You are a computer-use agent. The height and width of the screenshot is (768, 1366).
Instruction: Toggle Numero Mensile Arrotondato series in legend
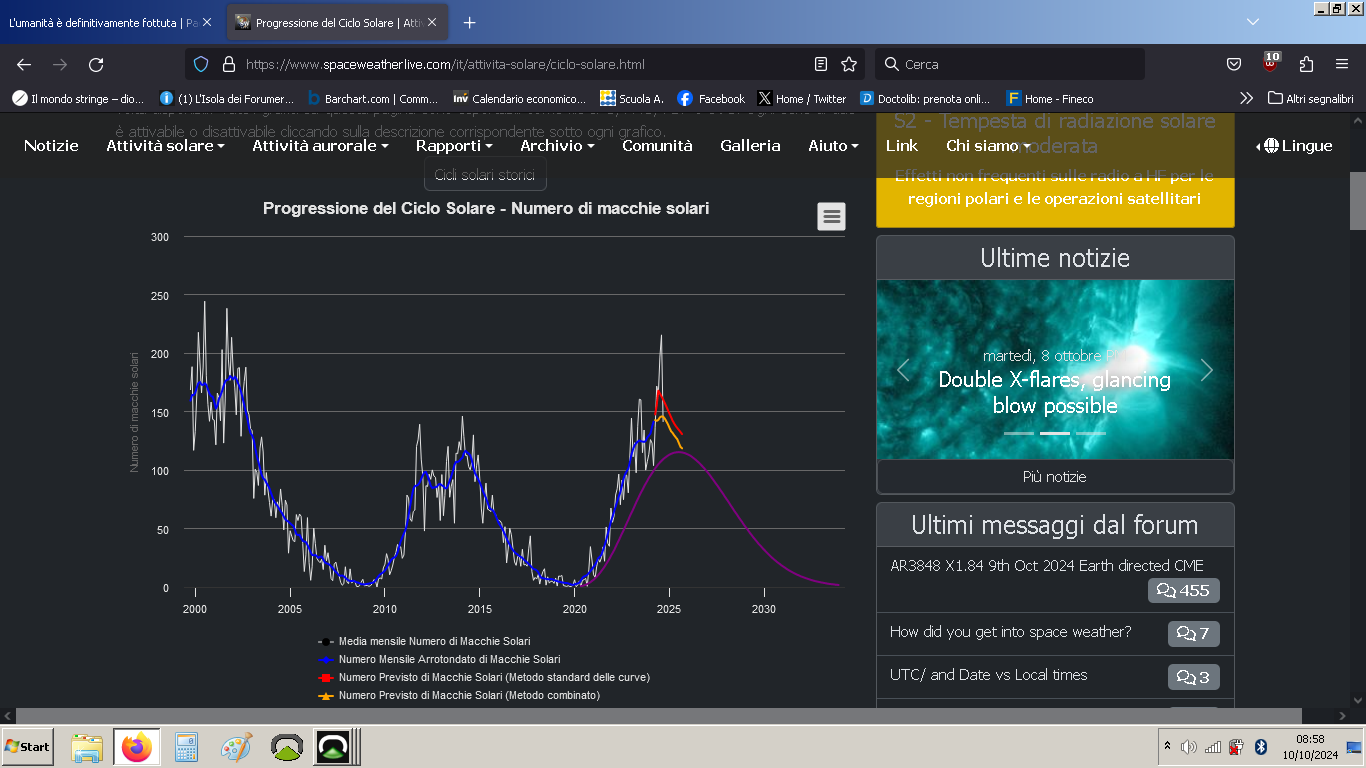tap(438, 659)
